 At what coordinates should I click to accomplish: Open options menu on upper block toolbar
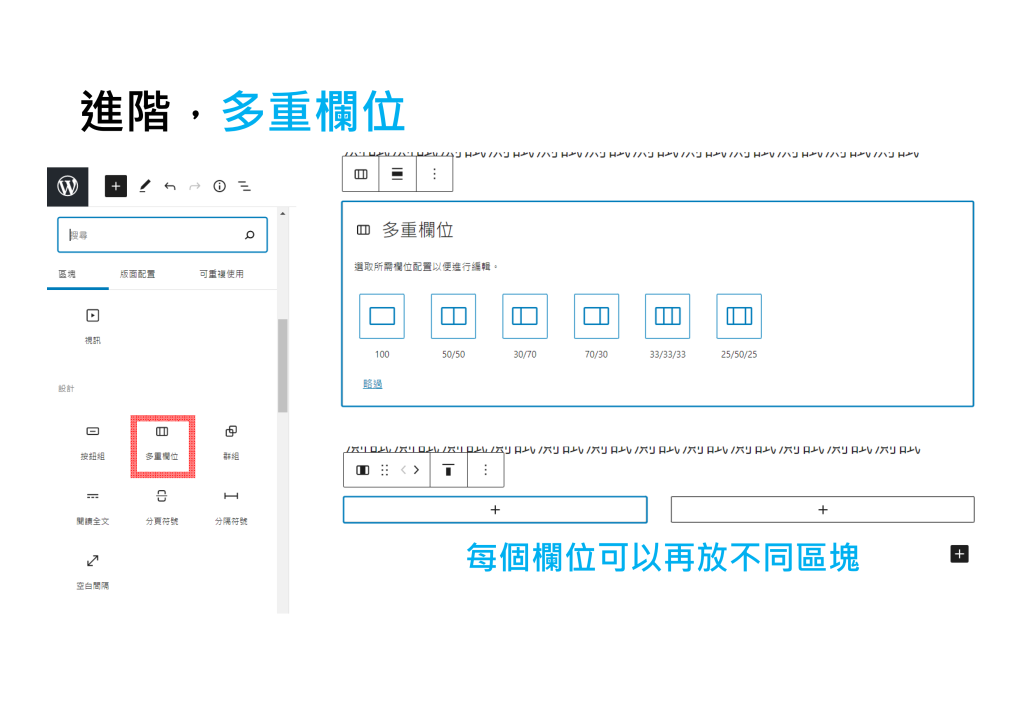tap(434, 174)
